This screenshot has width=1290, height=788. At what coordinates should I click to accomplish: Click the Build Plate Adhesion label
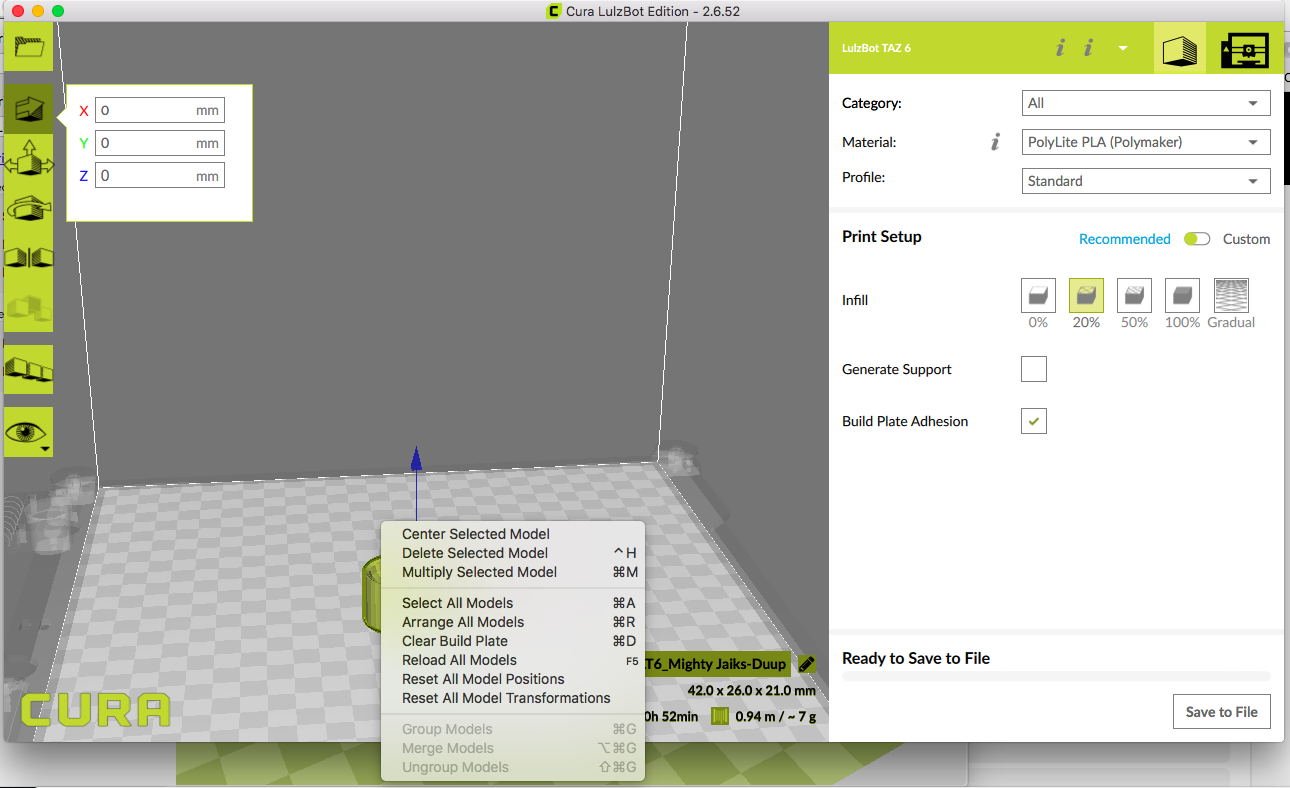905,421
